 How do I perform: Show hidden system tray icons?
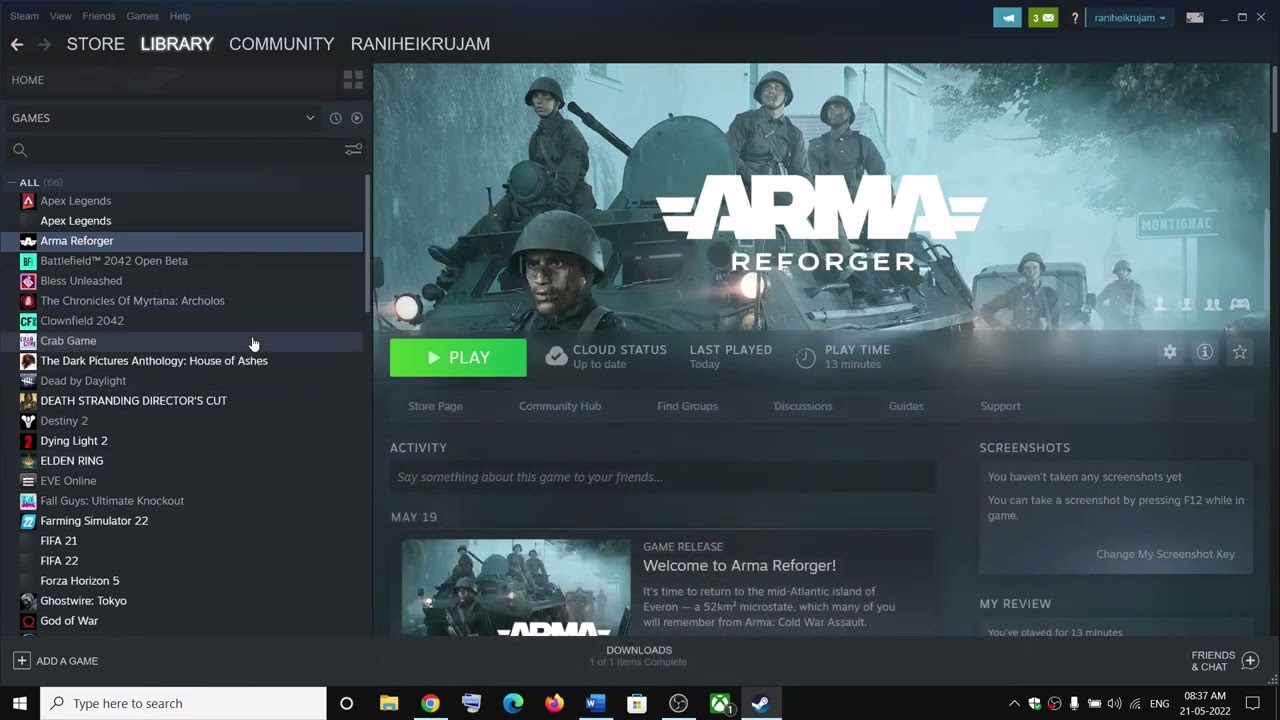(1014, 704)
